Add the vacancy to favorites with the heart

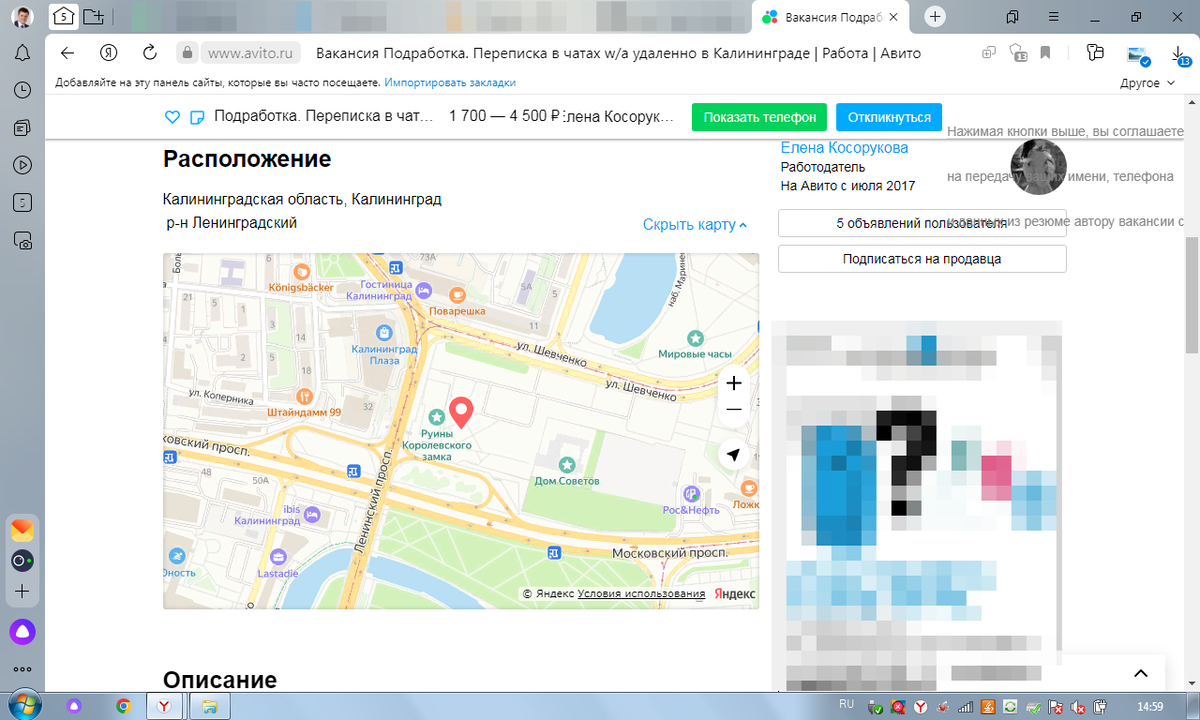tap(172, 117)
